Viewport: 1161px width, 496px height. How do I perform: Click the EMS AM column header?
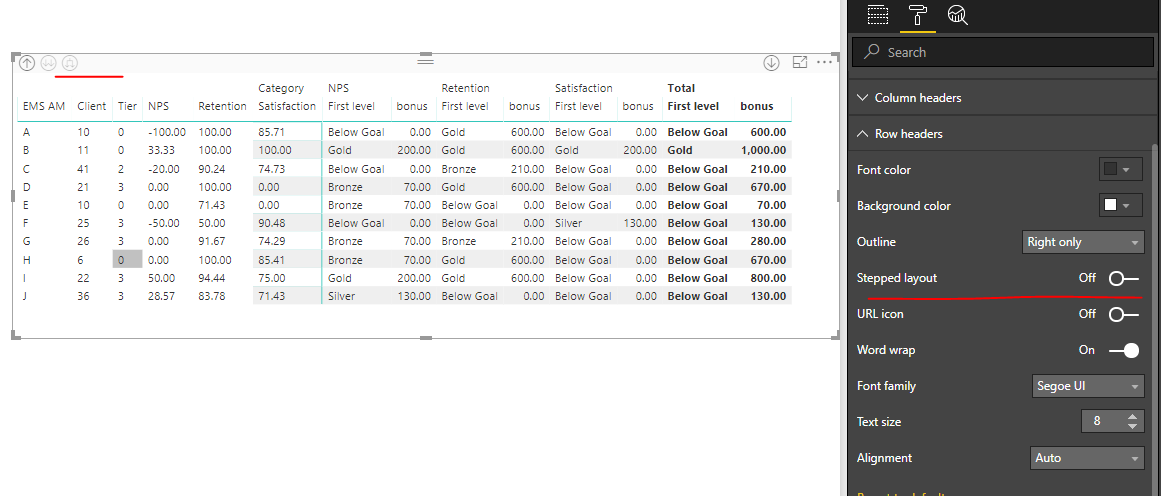click(x=44, y=106)
